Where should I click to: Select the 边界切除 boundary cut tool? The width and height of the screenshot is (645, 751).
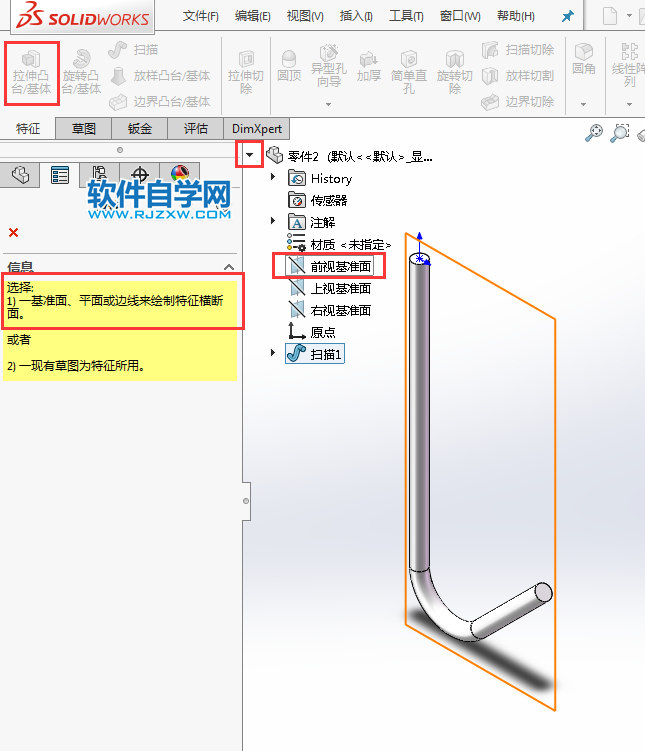pos(518,102)
